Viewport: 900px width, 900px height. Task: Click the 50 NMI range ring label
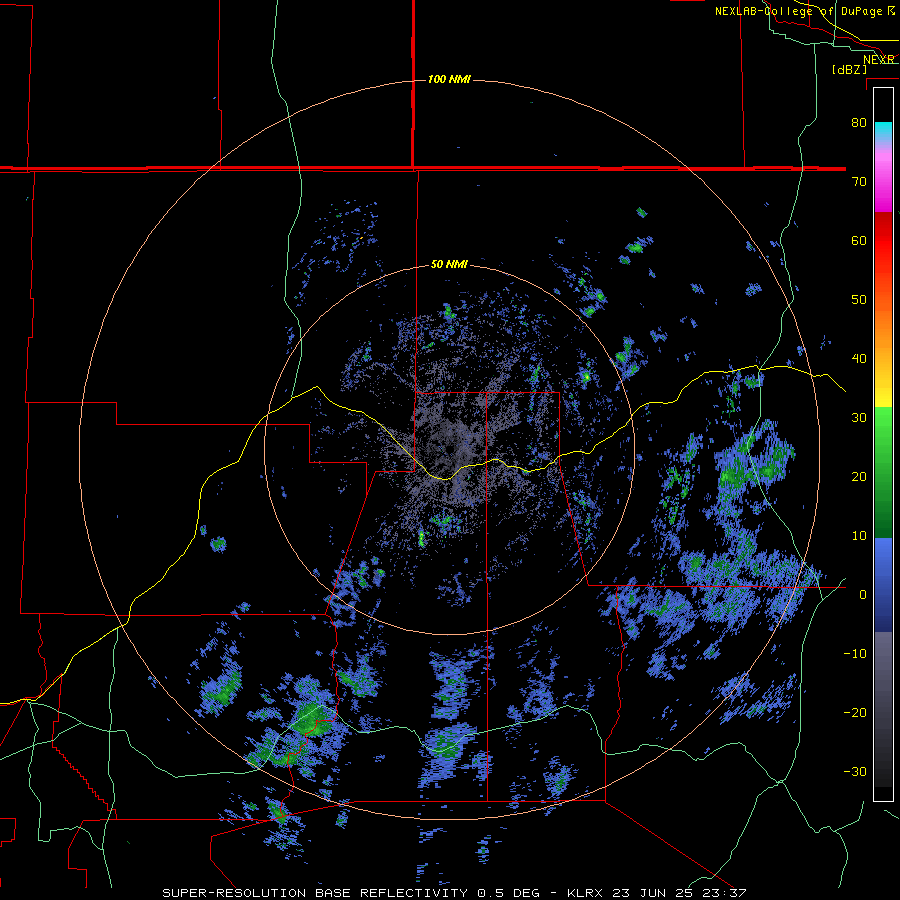449,265
